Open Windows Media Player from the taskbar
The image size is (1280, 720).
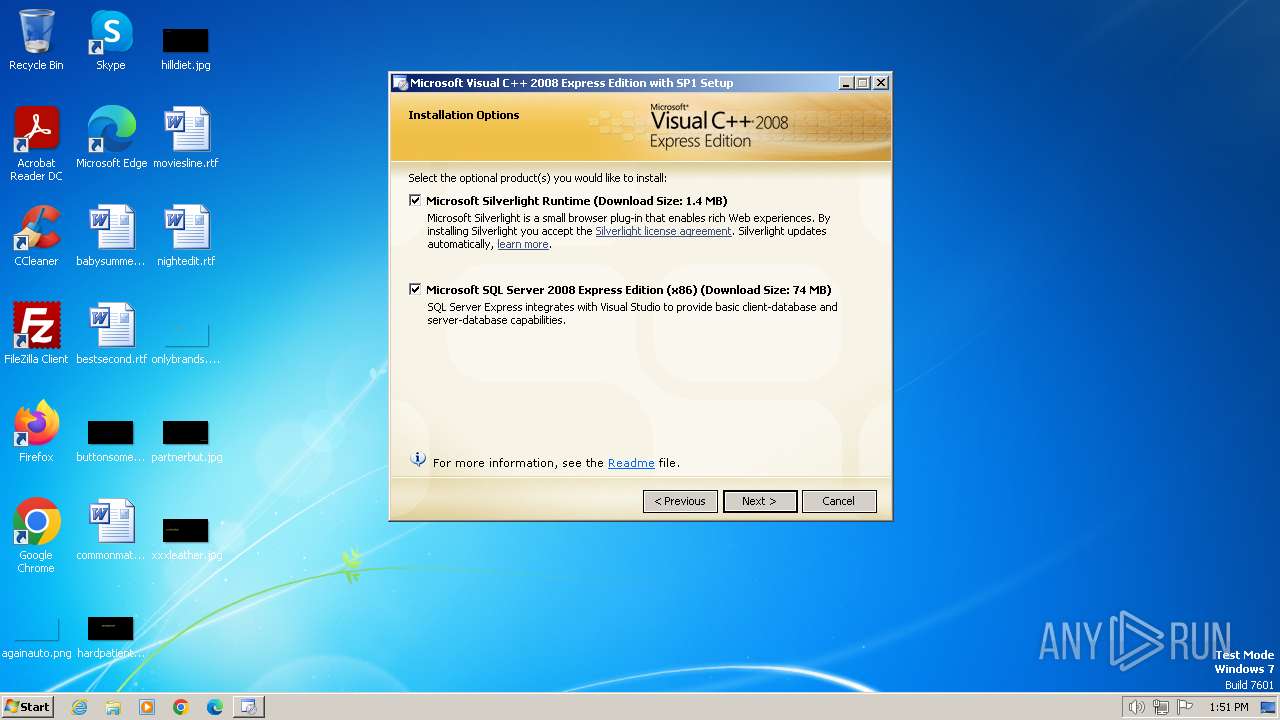pyautogui.click(x=147, y=707)
